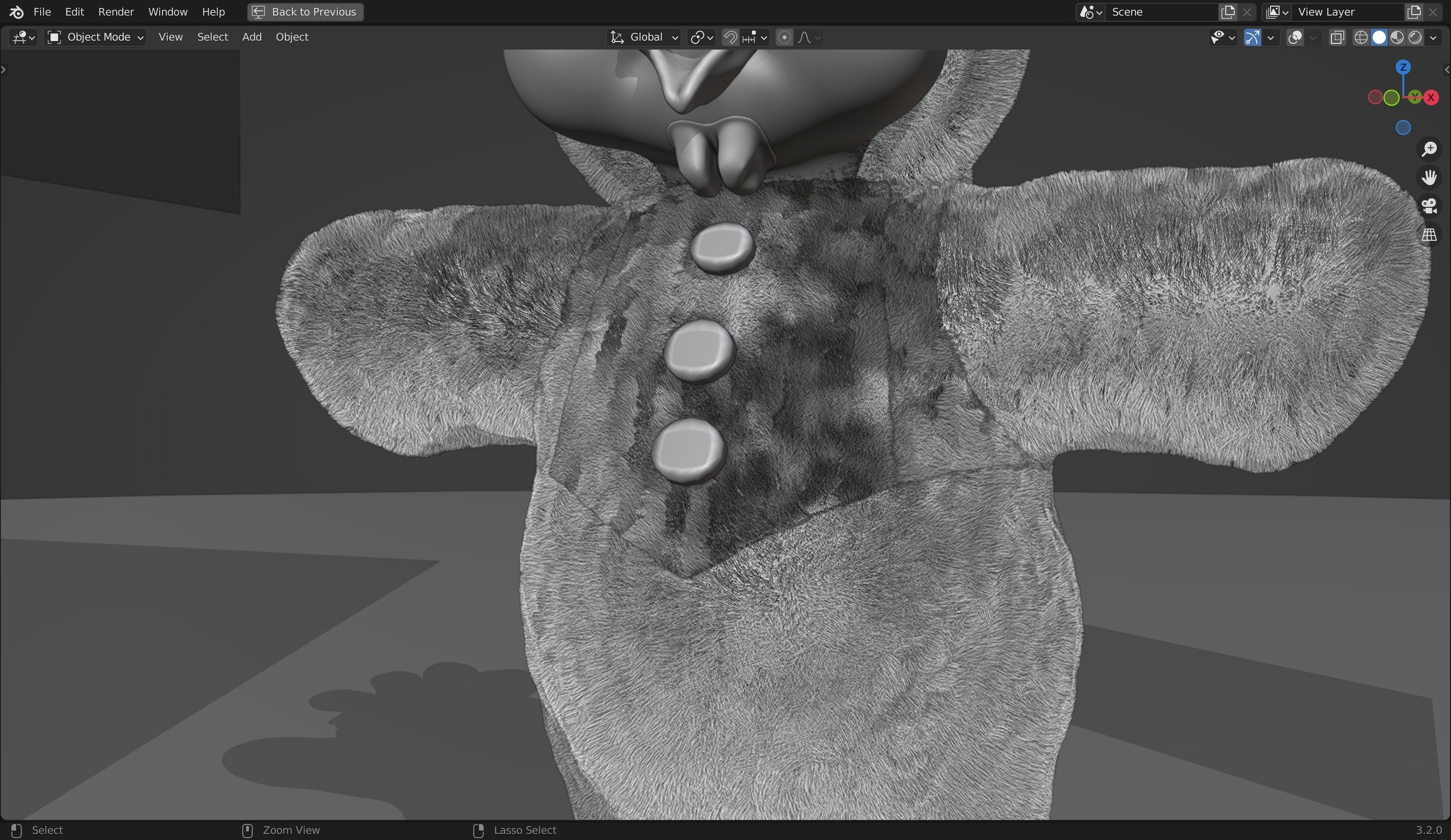This screenshot has height=840, width=1451.
Task: Open the Object Mode dropdown
Action: [95, 37]
